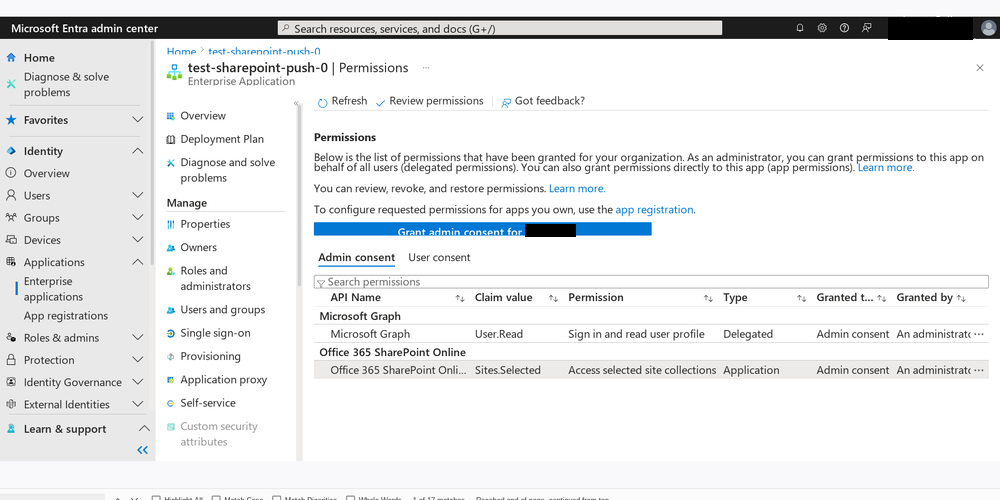The width and height of the screenshot is (1000, 500).
Task: Click the Home breadcrumb link
Action: (181, 52)
